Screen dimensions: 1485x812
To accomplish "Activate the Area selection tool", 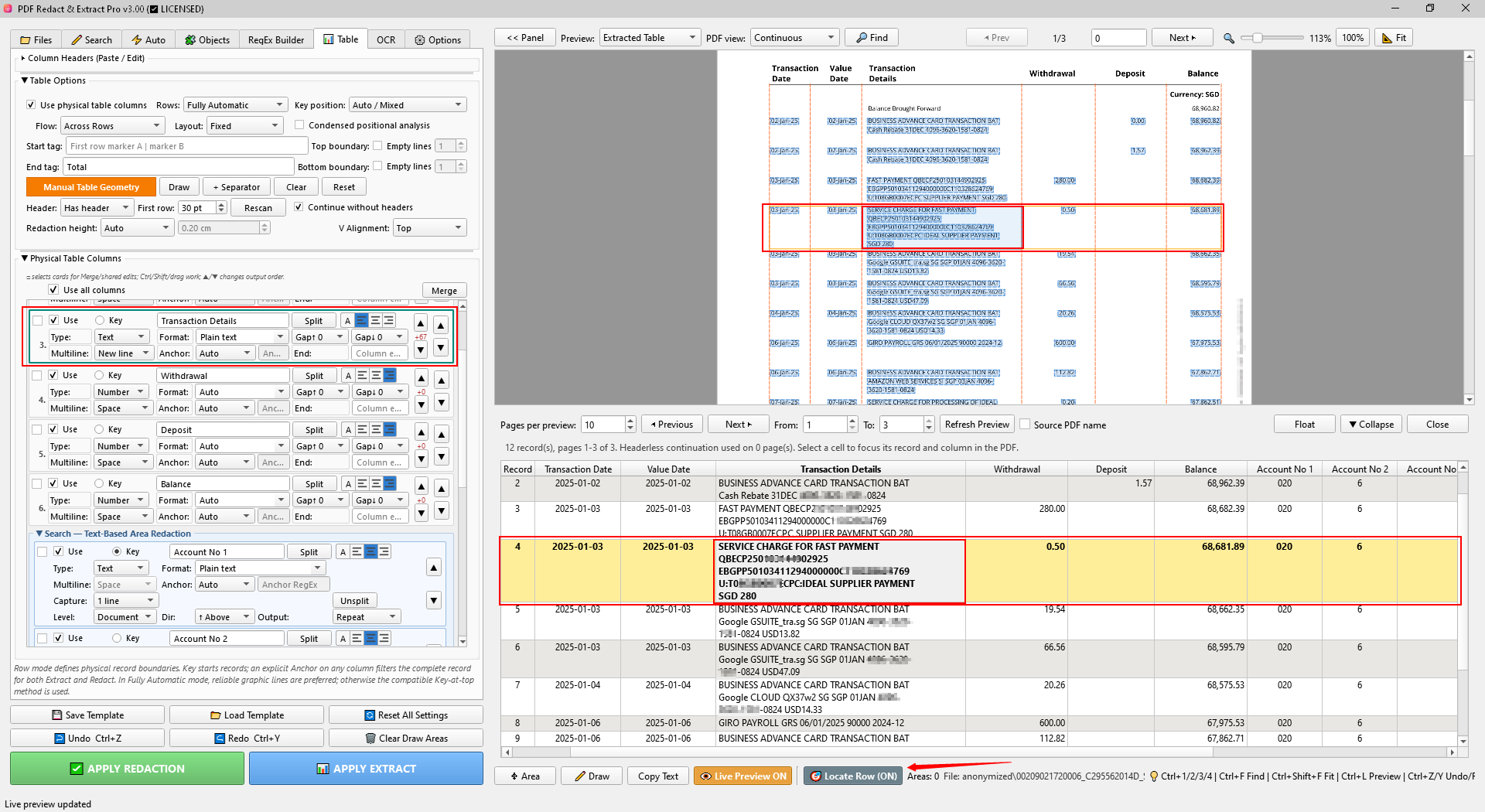I will [x=525, y=776].
